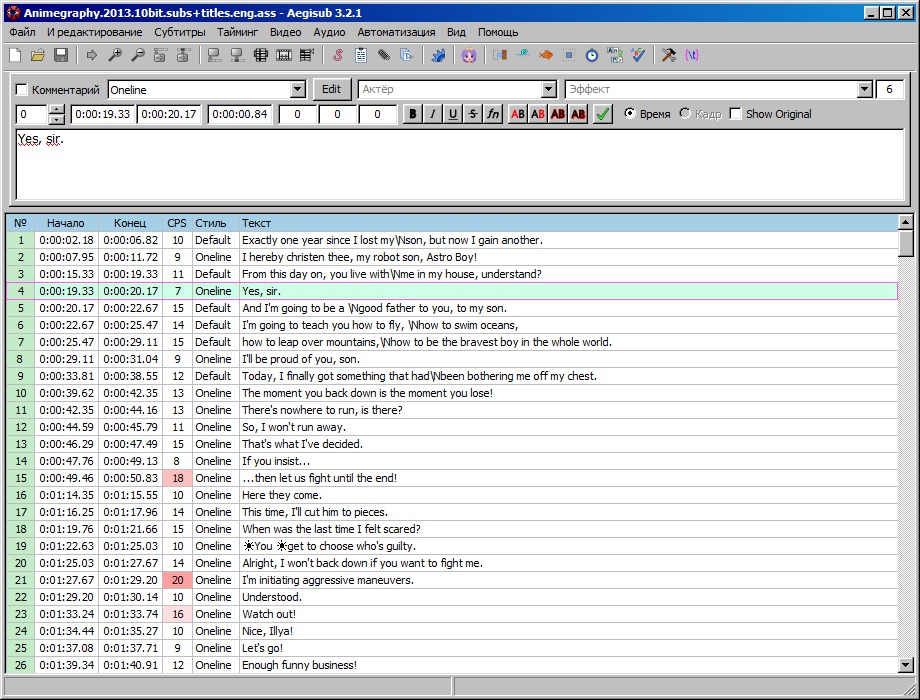Viewport: 920px width, 700px height.
Task: Open Translation Assistant anime face icon
Action: pyautogui.click(x=468, y=55)
